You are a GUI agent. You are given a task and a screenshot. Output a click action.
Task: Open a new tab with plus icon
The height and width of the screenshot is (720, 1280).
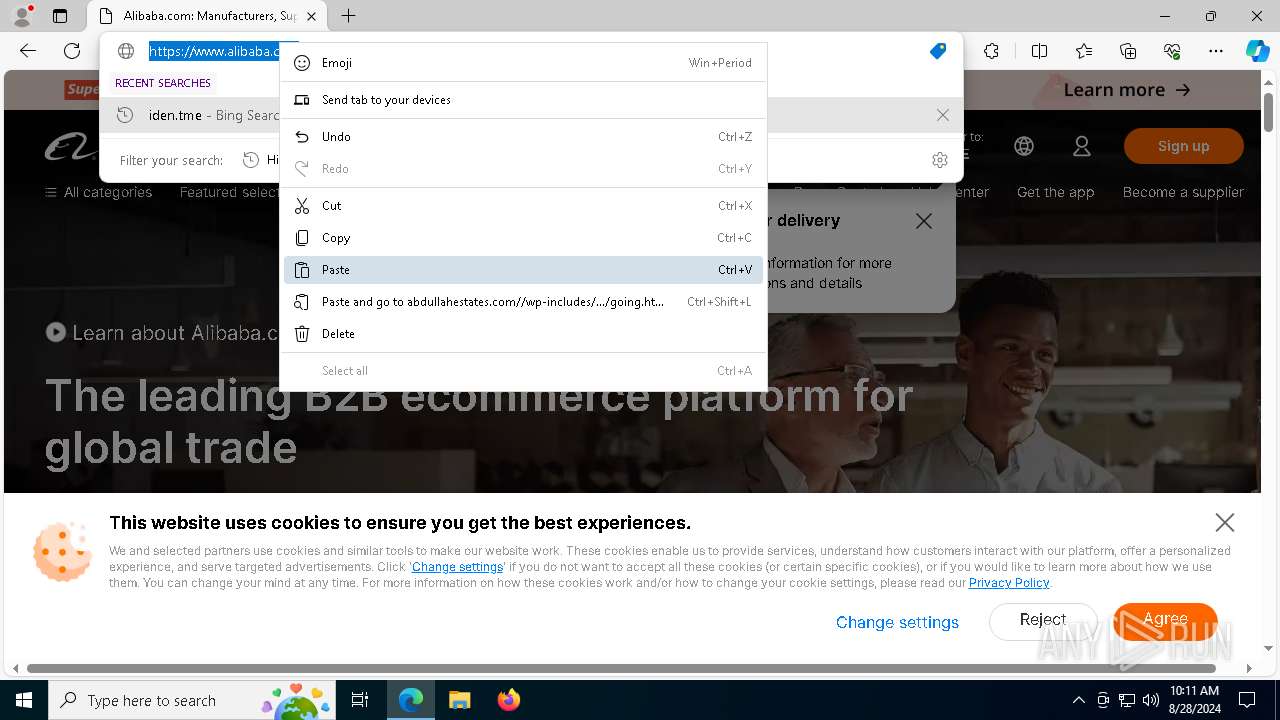(x=348, y=16)
